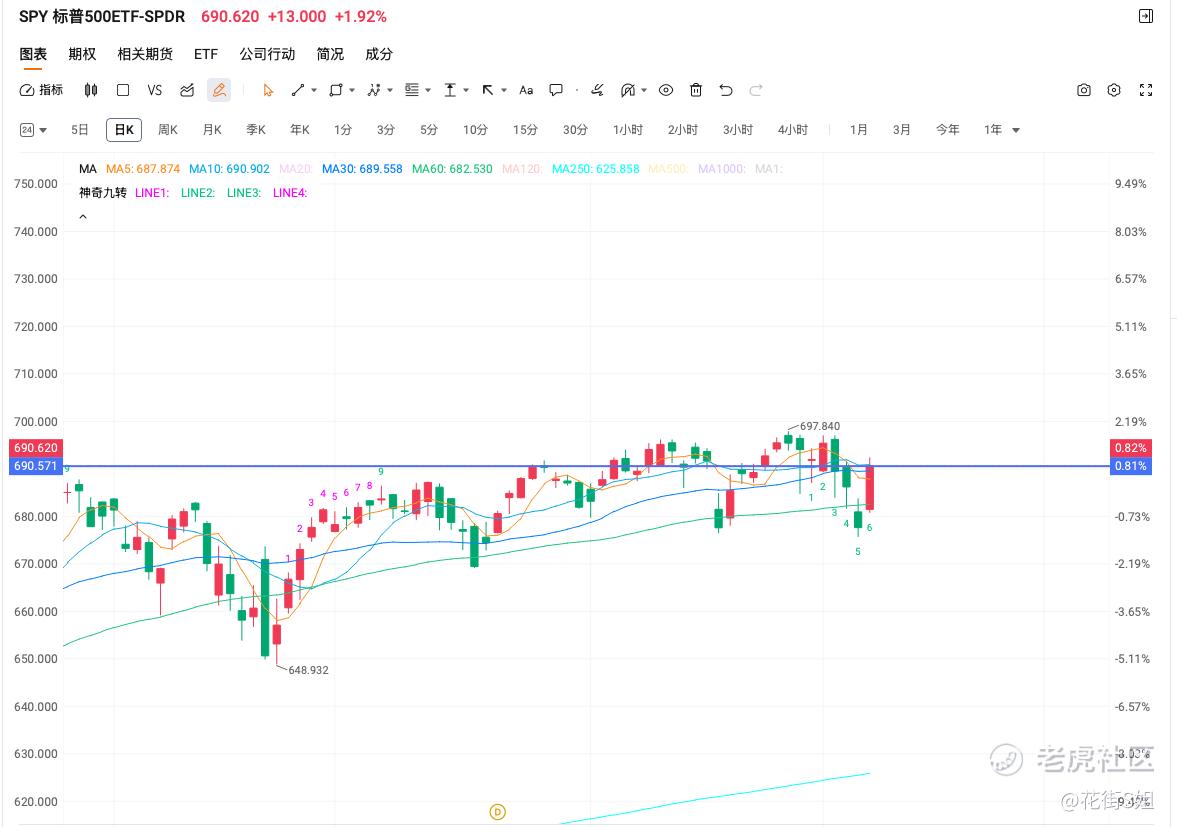The image size is (1177, 827).
Task: Select the price range measure tool
Action: tap(450, 90)
